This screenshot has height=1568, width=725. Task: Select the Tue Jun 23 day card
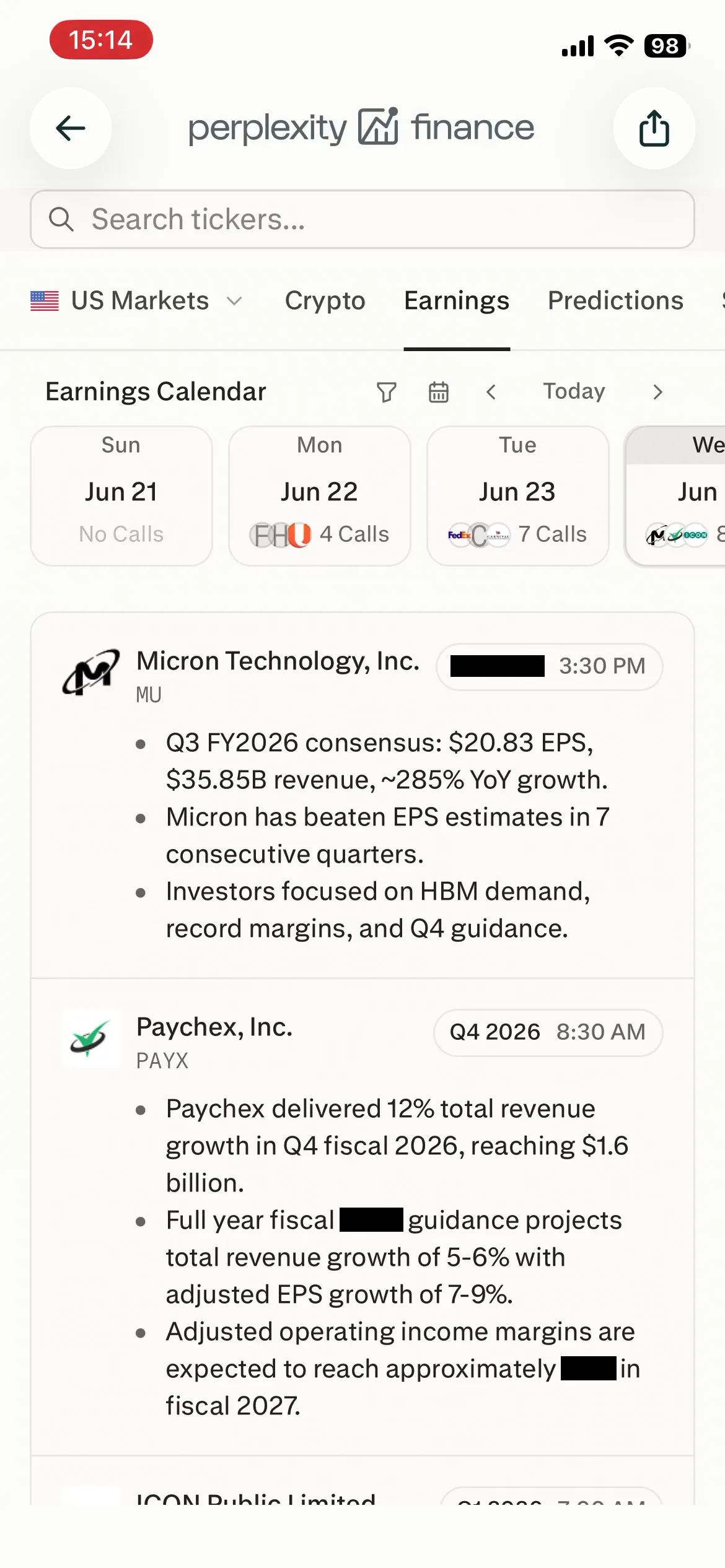coord(518,496)
